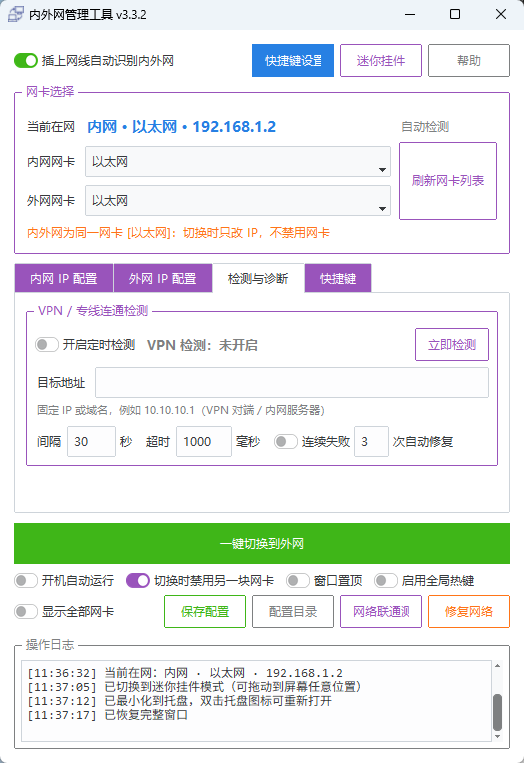
Task: Enable 启用全局热键 toggle
Action: pyautogui.click(x=386, y=581)
